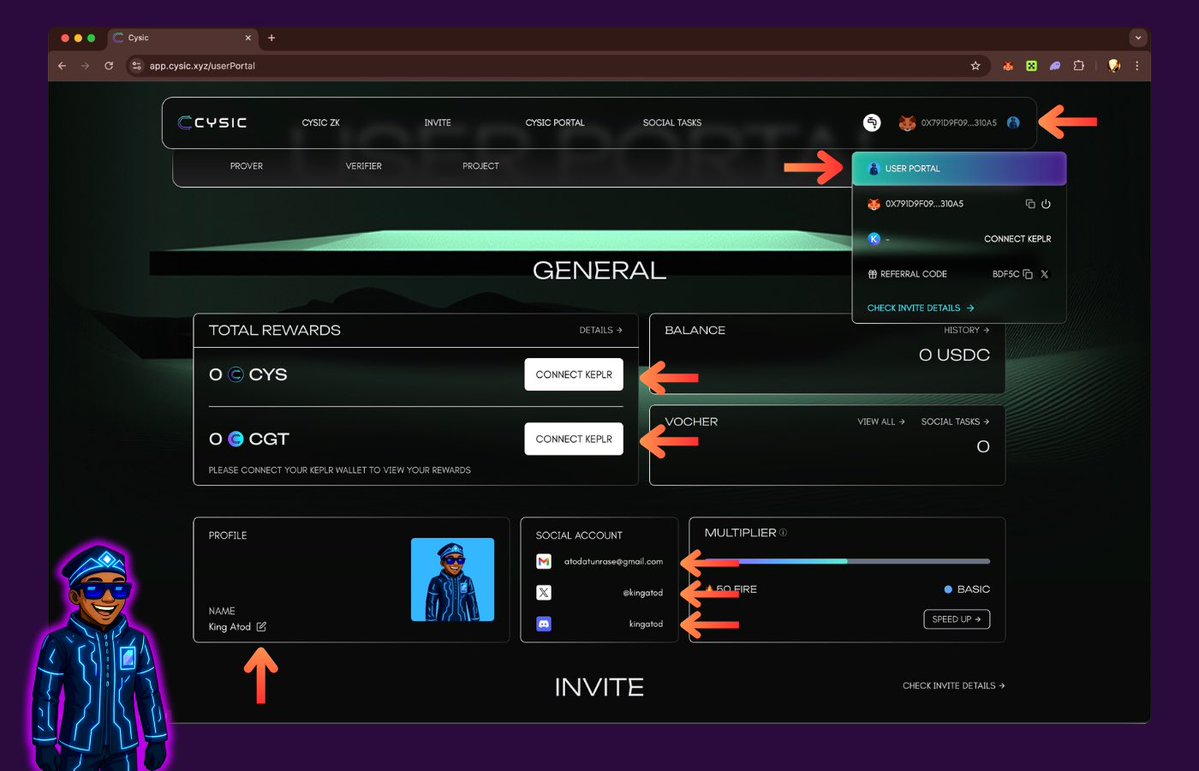Select the PROJECT sub-tab
The height and width of the screenshot is (771, 1199).
[x=480, y=166]
